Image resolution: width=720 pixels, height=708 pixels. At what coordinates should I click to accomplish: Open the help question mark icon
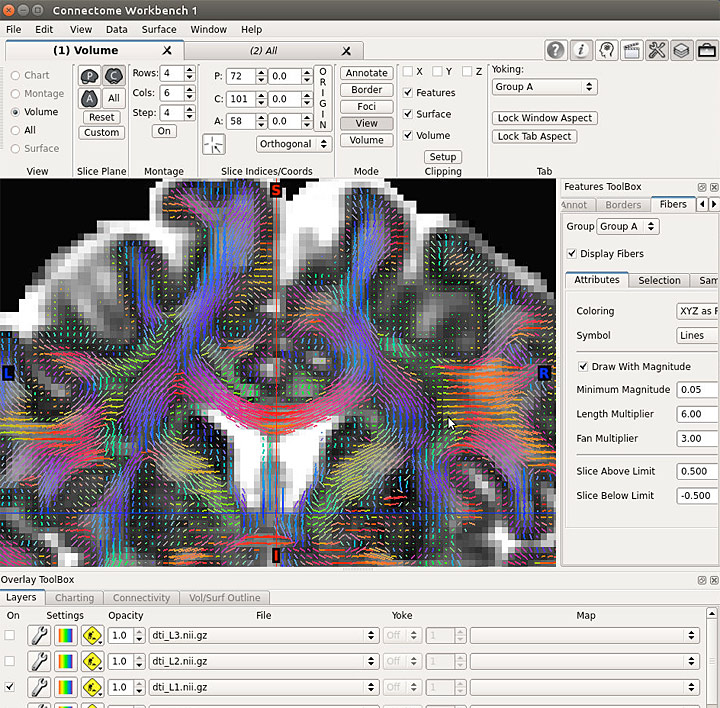point(556,50)
